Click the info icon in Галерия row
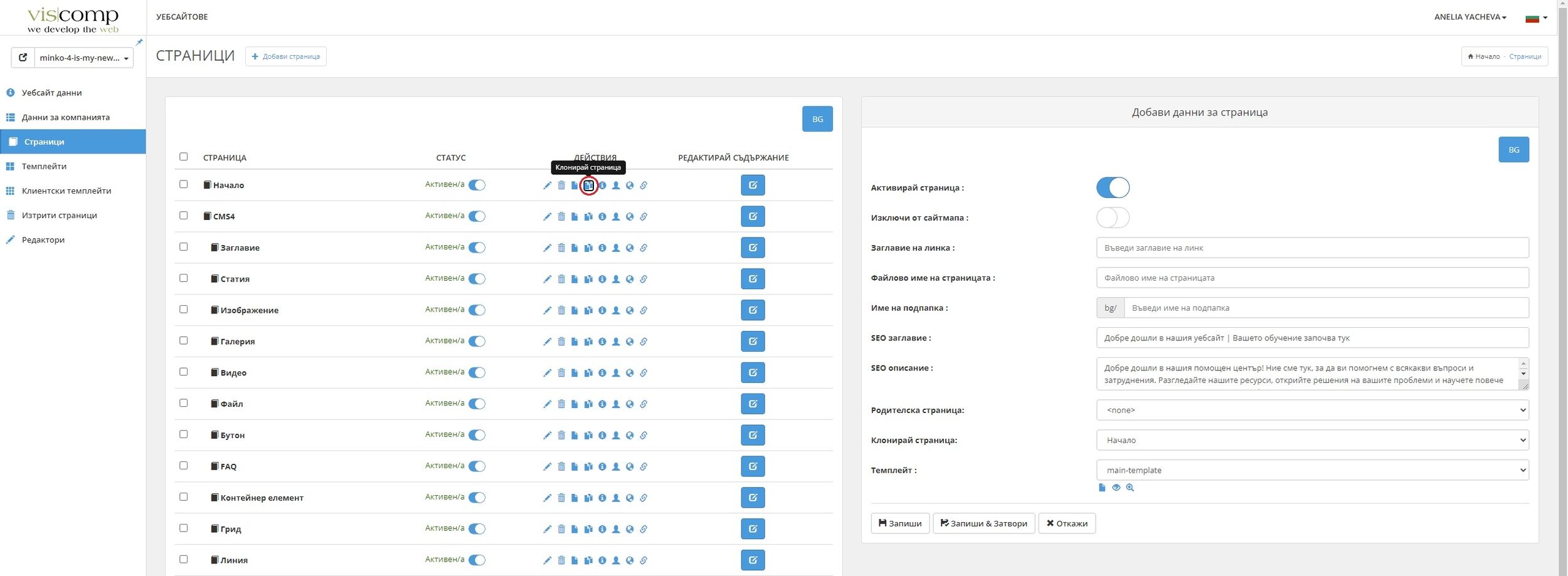Image resolution: width=1568 pixels, height=576 pixels. tap(602, 342)
